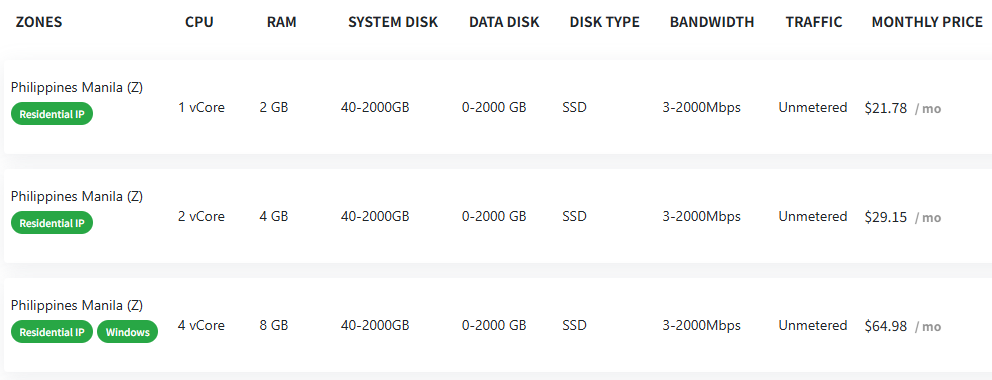Click Philippines Manila (Z) zone name in third row
The height and width of the screenshot is (380, 992).
tap(77, 305)
